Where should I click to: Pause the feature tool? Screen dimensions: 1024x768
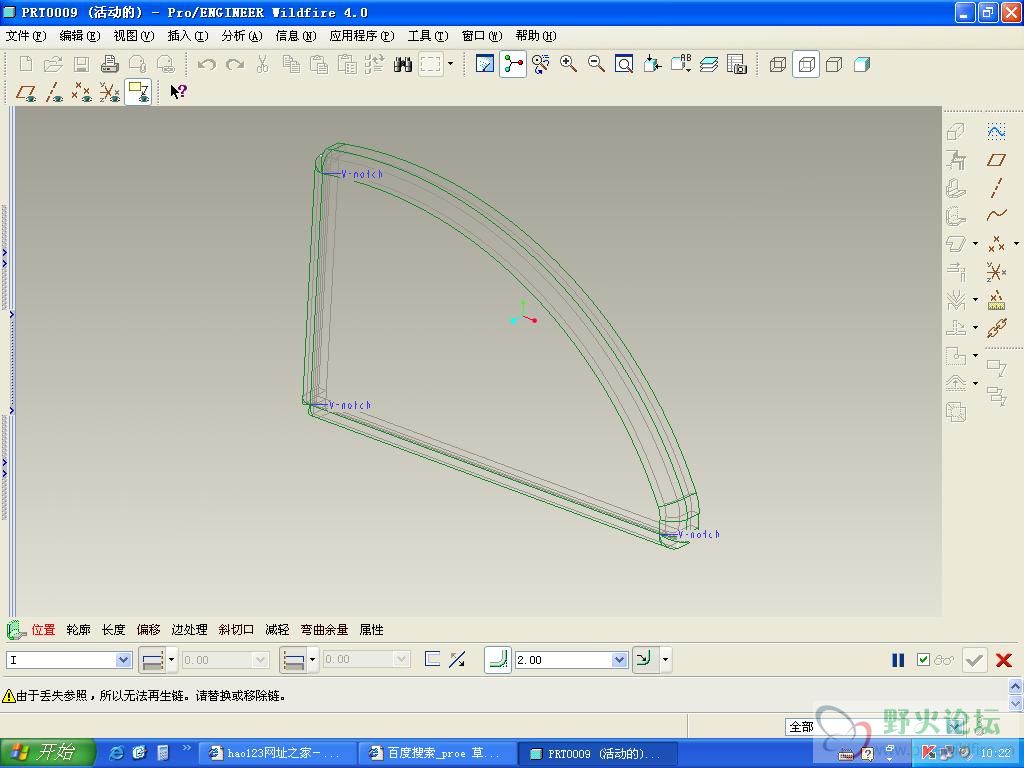coord(898,660)
